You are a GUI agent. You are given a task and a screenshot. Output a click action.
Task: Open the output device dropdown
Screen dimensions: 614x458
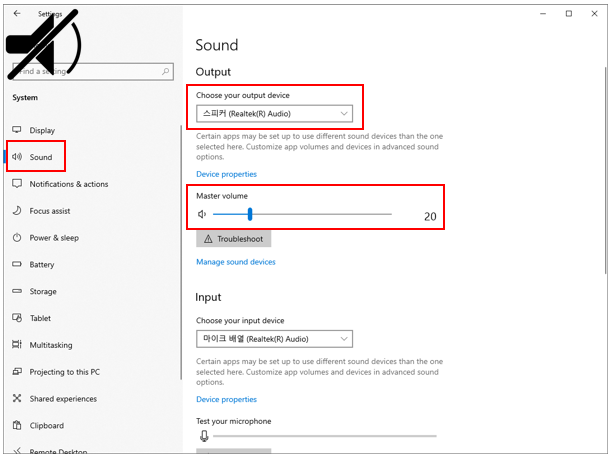pos(274,114)
